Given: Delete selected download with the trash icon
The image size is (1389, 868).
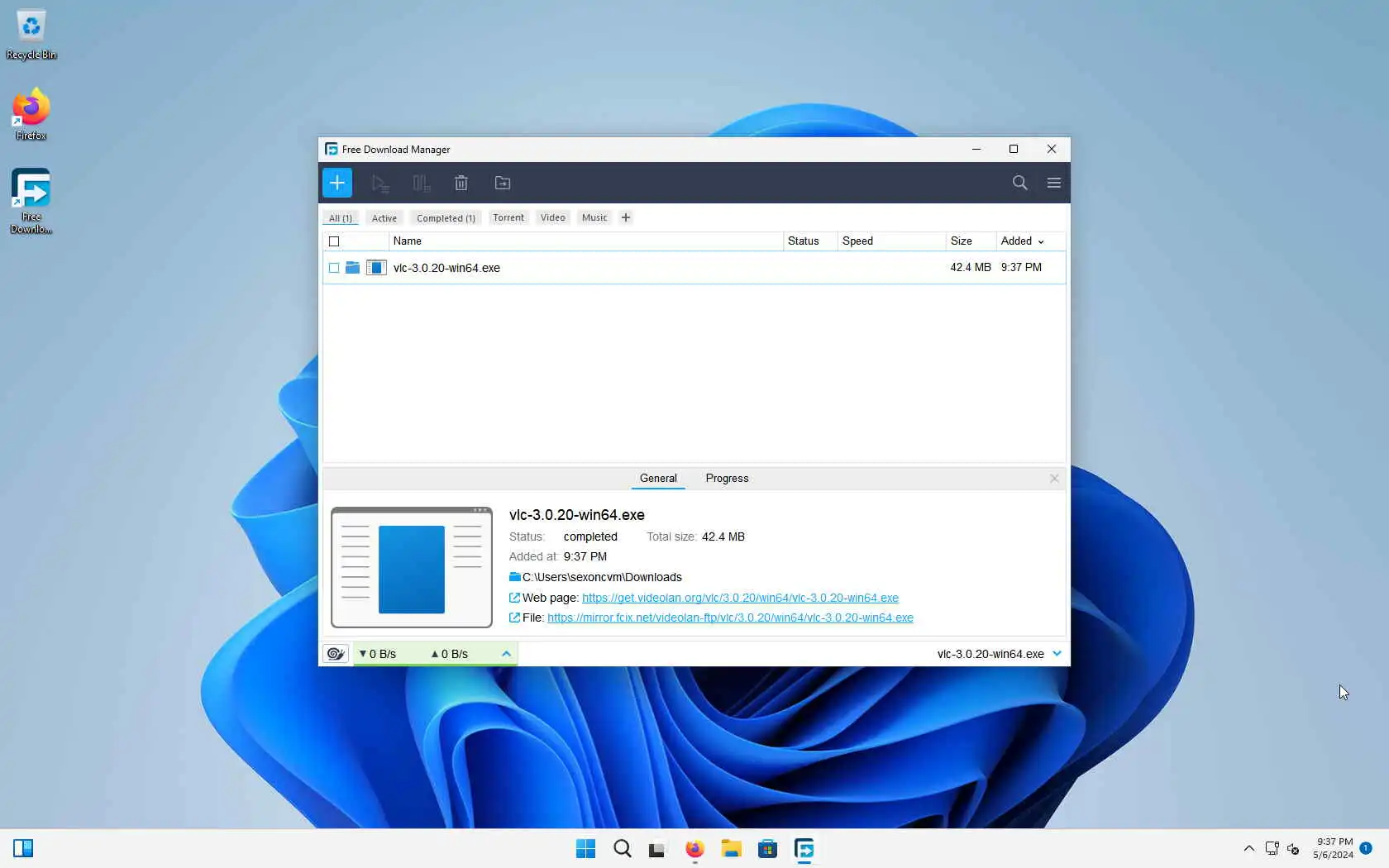Looking at the screenshot, I should (x=461, y=184).
